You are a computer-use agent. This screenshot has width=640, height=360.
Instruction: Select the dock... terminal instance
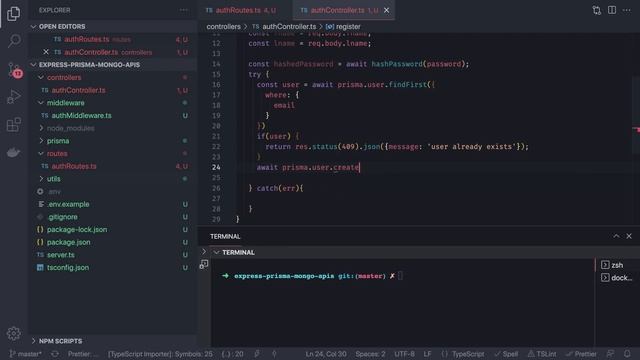pos(616,278)
